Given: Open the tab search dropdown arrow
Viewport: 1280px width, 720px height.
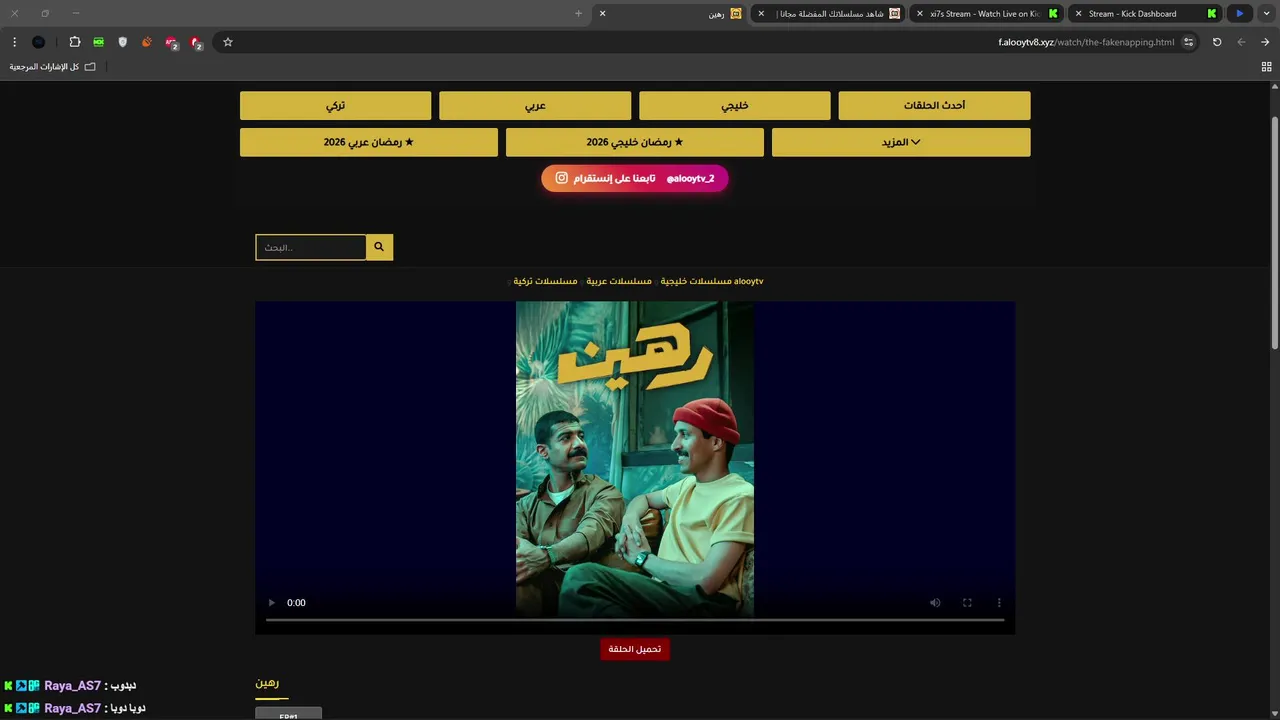Looking at the screenshot, I should click(x=1265, y=13).
